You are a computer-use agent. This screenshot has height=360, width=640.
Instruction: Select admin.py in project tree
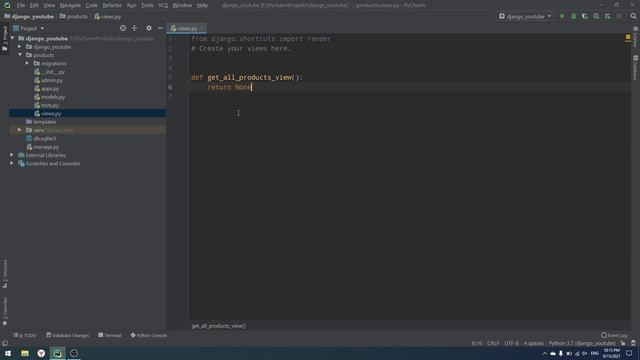tap(52, 80)
